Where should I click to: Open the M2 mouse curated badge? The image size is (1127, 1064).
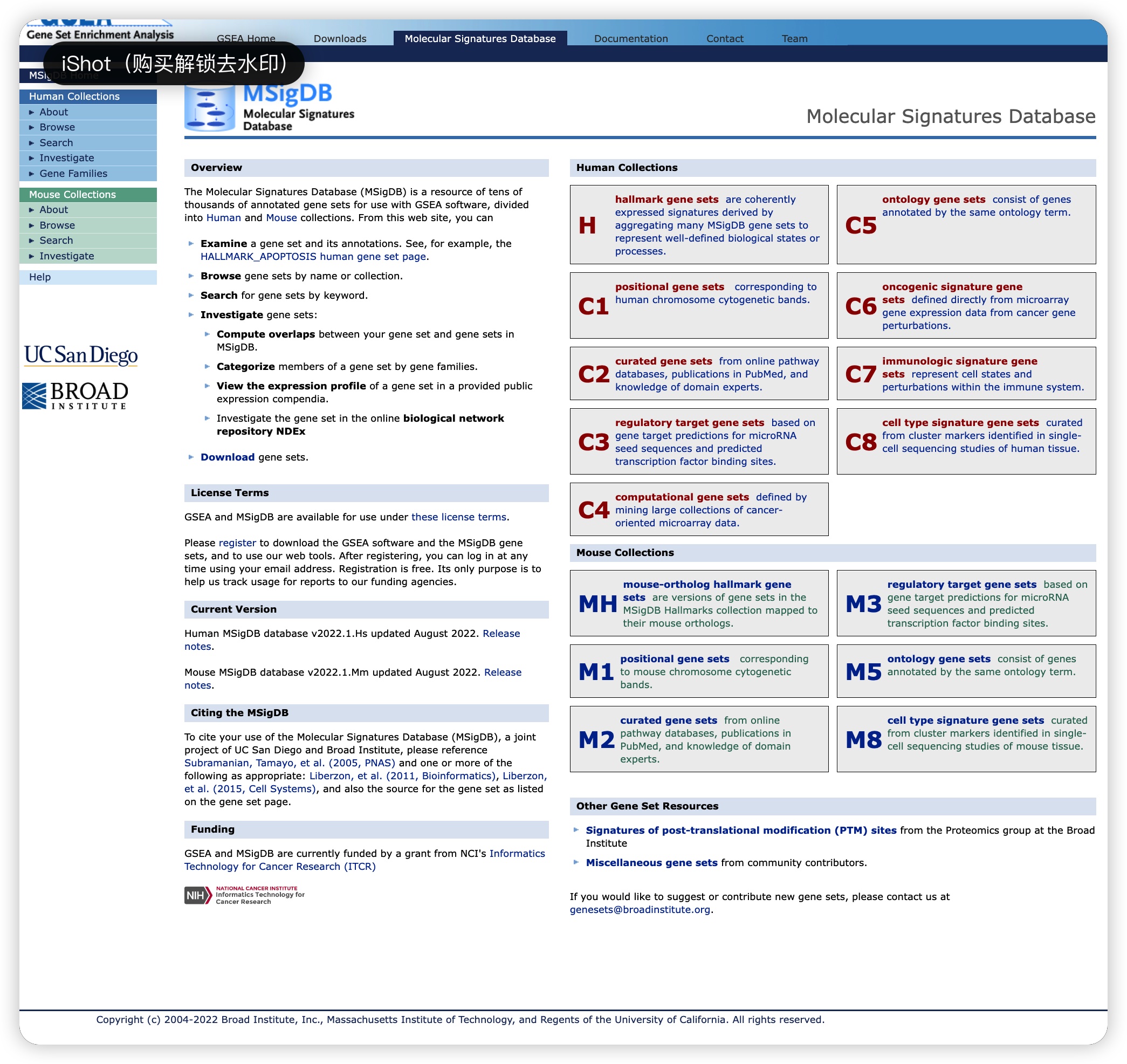pos(596,740)
